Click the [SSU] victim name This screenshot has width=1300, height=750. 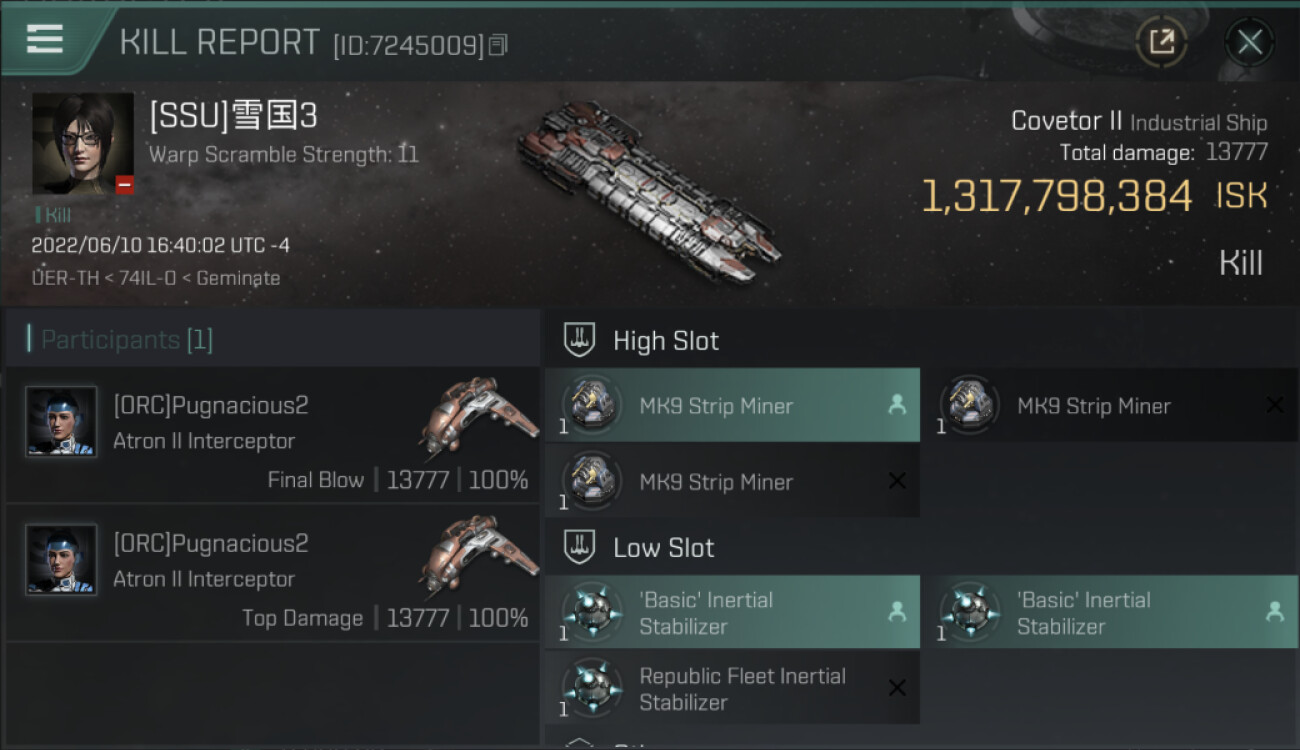233,117
